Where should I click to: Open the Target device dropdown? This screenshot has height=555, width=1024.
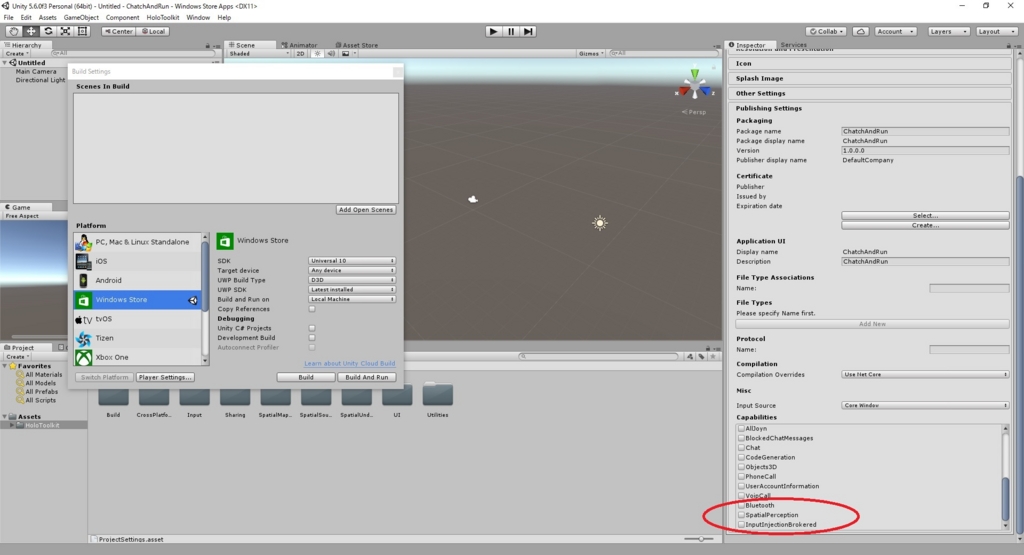tap(352, 270)
